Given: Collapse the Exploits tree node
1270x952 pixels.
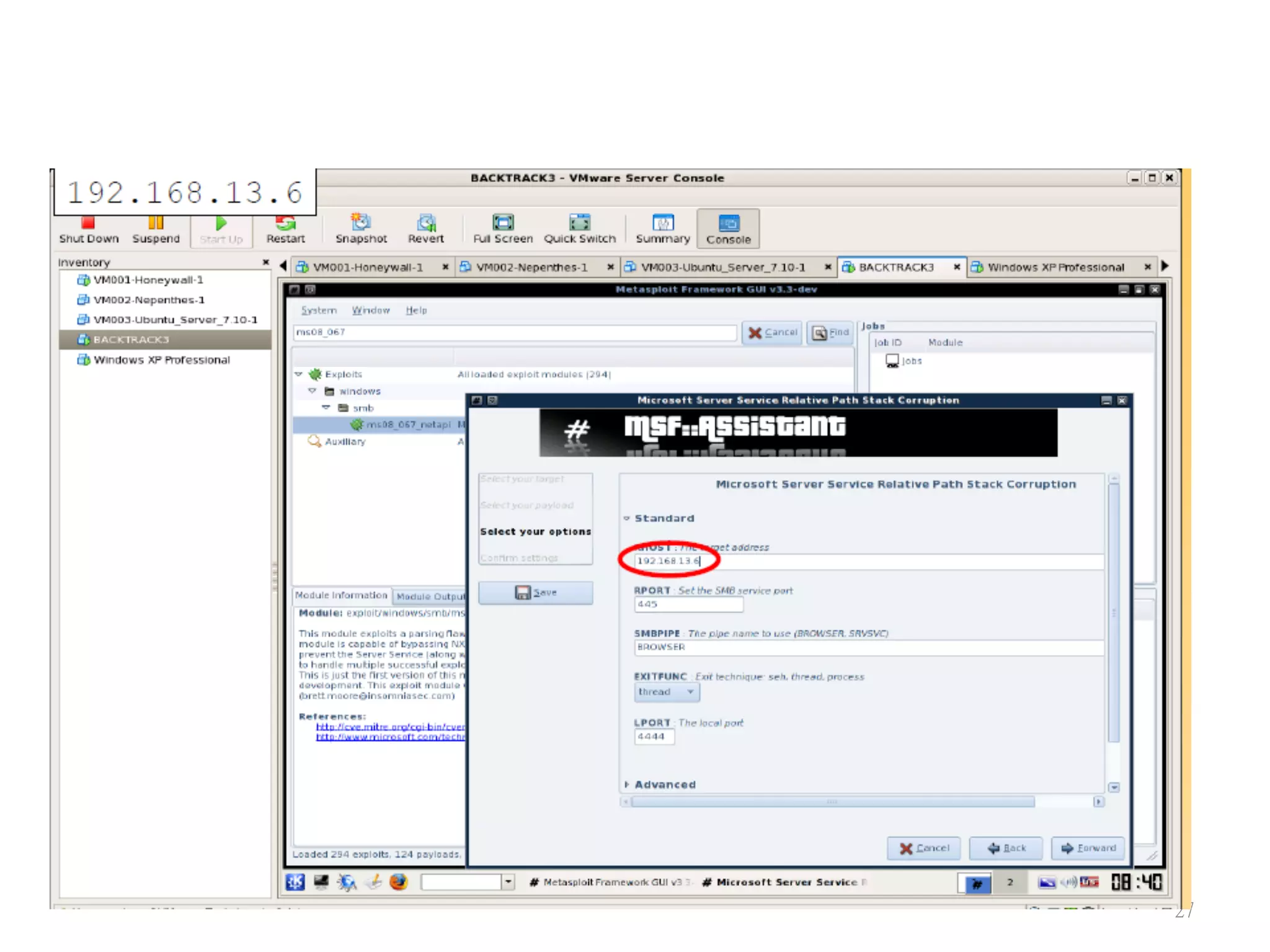Looking at the screenshot, I should 299,374.
